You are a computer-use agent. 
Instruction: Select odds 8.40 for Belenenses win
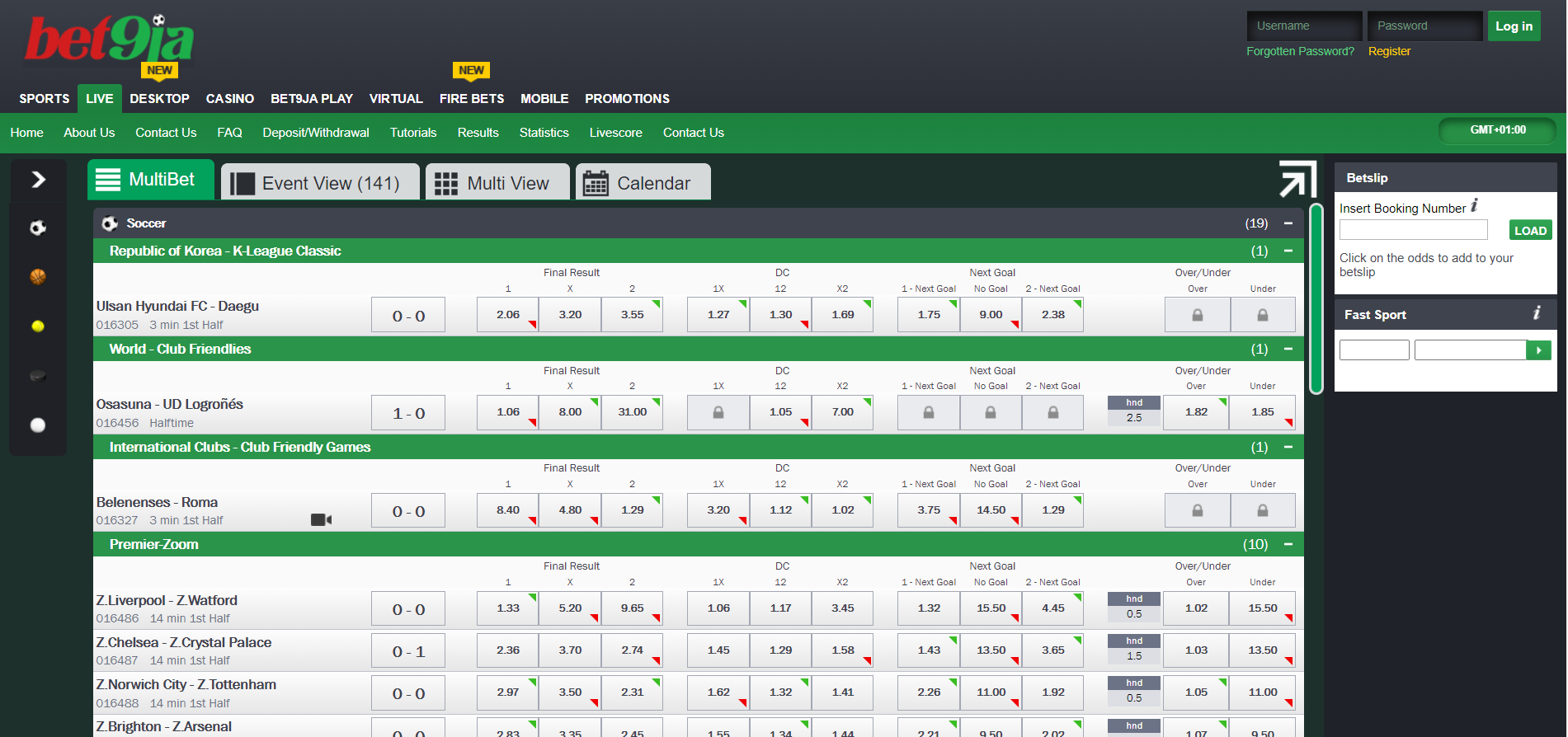coord(508,510)
